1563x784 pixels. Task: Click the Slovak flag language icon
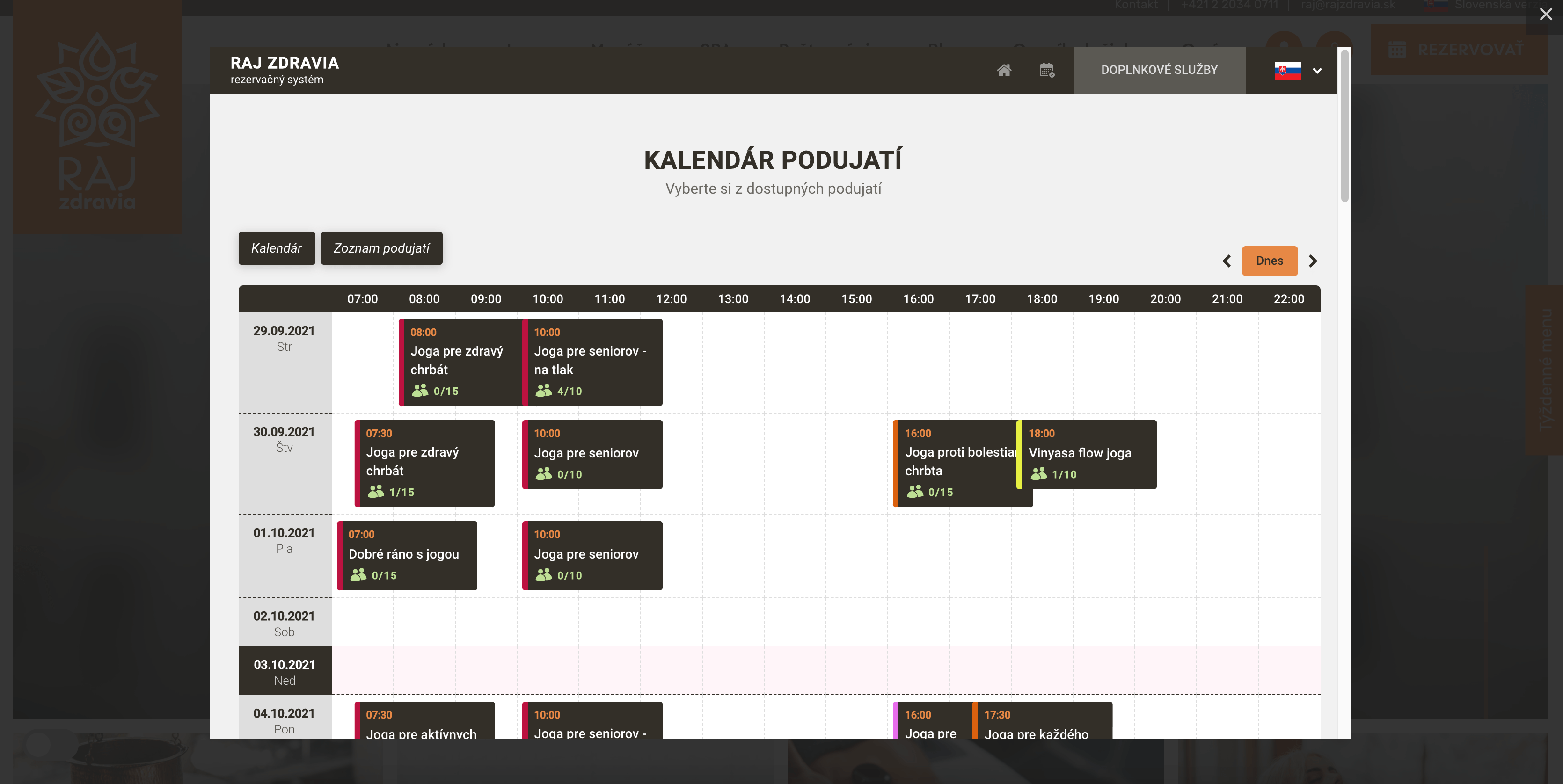tap(1287, 70)
